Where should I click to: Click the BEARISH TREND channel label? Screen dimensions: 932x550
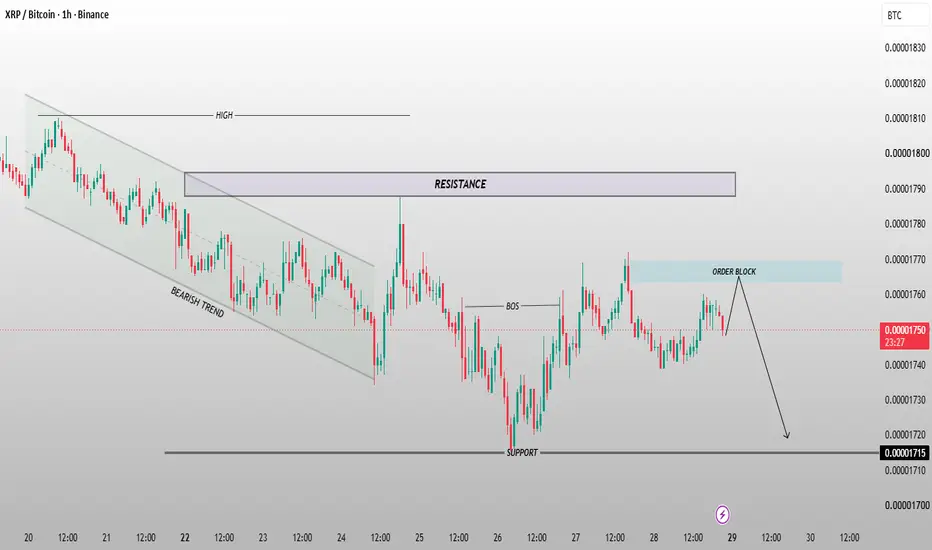197,302
